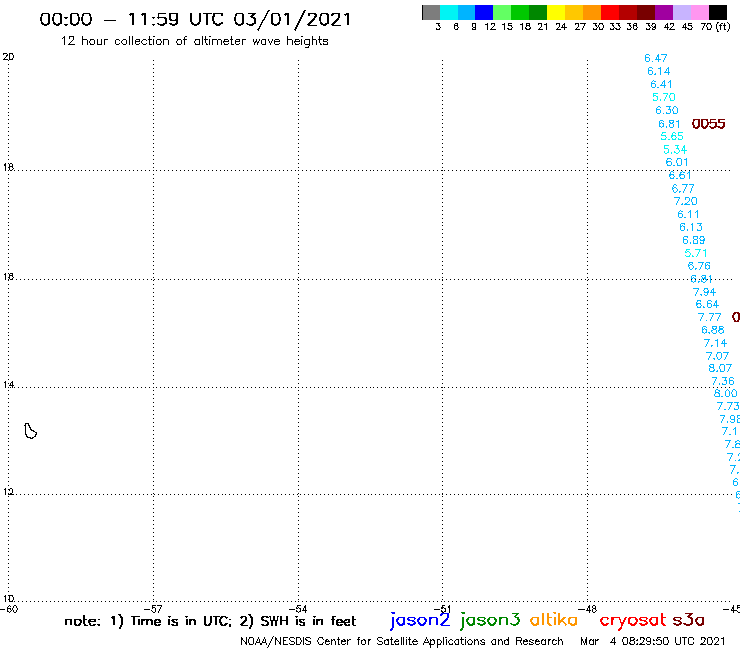Click the wave height value 5.70

[x=664, y=97]
